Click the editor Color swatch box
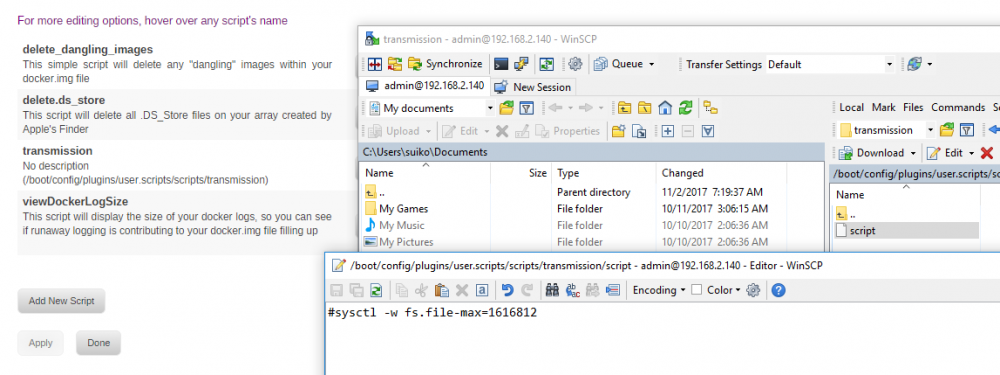Screen dimensions: 1000x375 click(696, 290)
